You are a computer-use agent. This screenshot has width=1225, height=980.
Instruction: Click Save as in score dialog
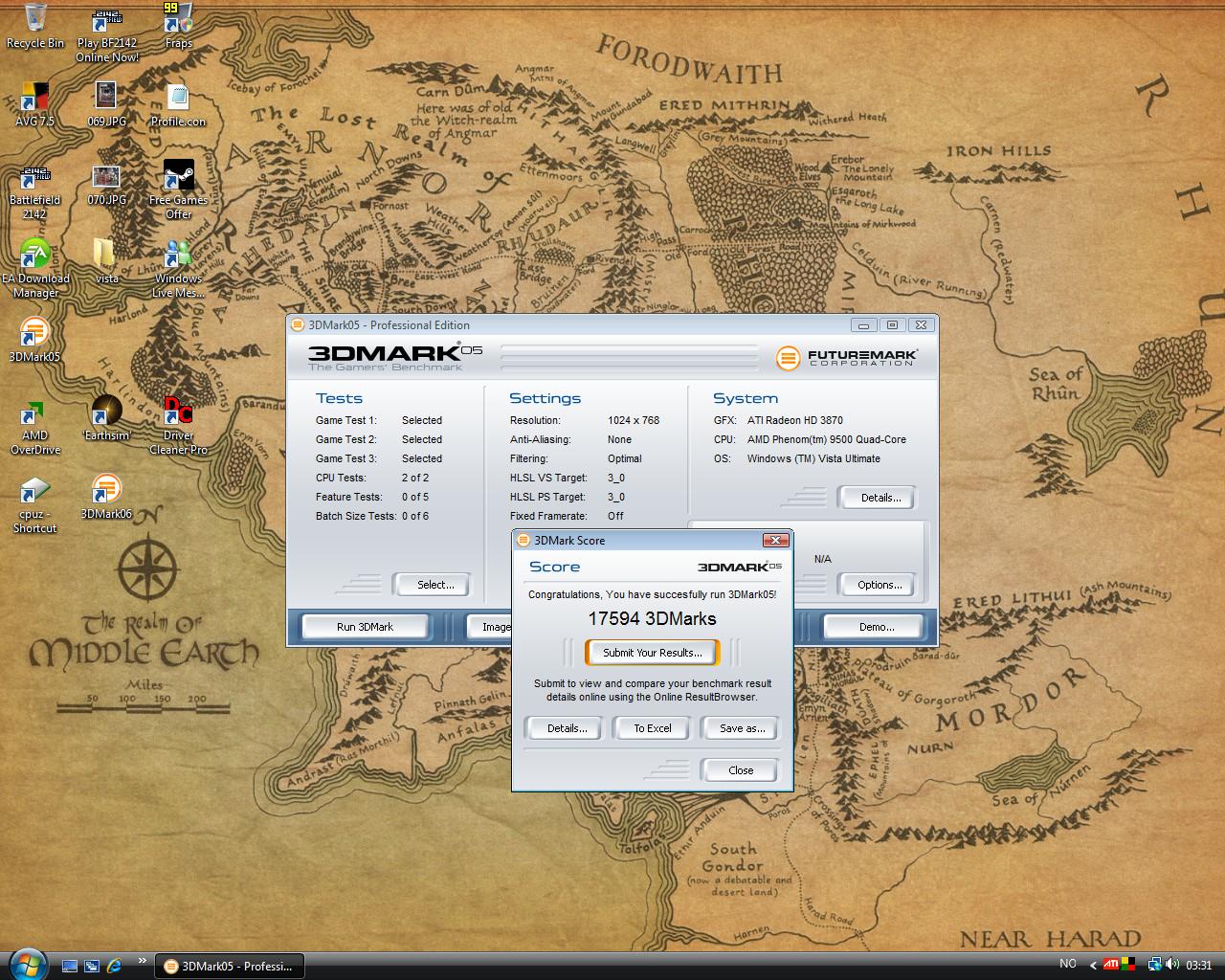[742, 728]
